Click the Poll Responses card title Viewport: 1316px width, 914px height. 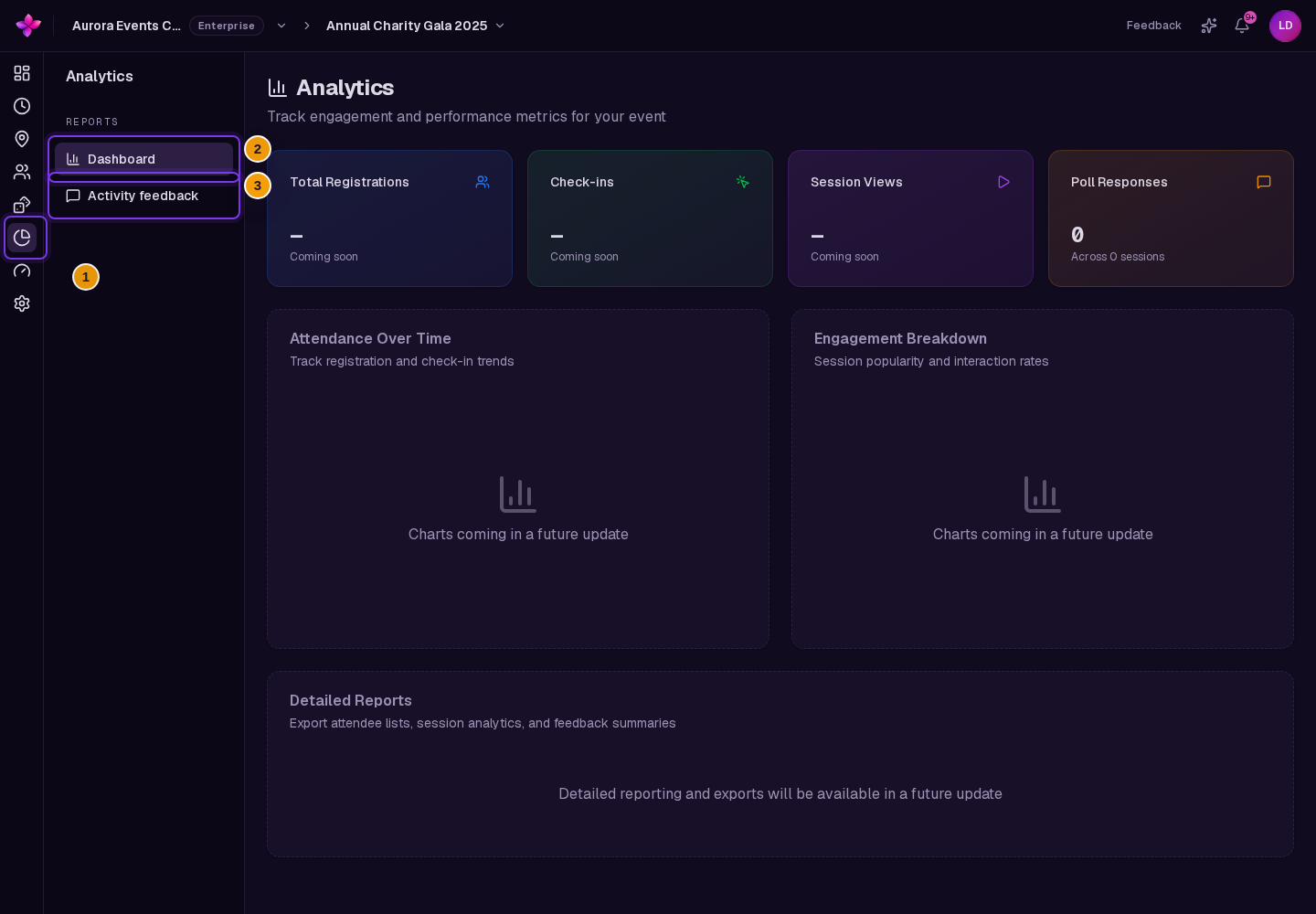coord(1120,182)
